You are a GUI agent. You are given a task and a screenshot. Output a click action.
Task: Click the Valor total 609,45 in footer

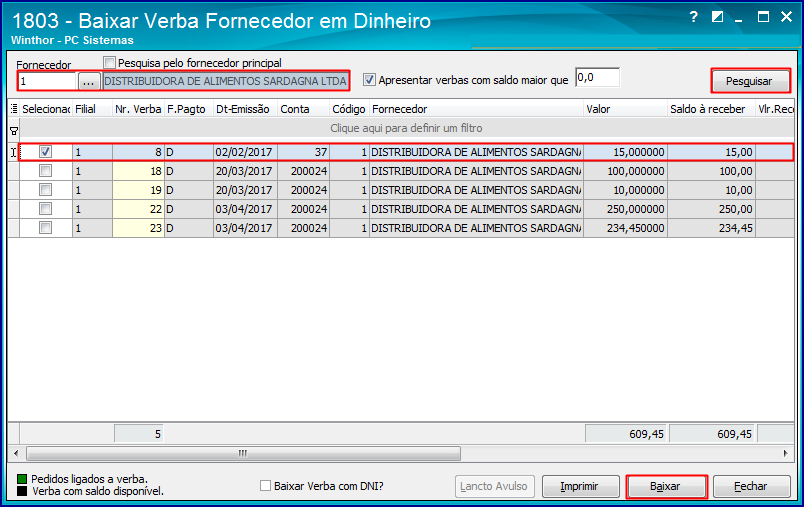click(x=626, y=434)
